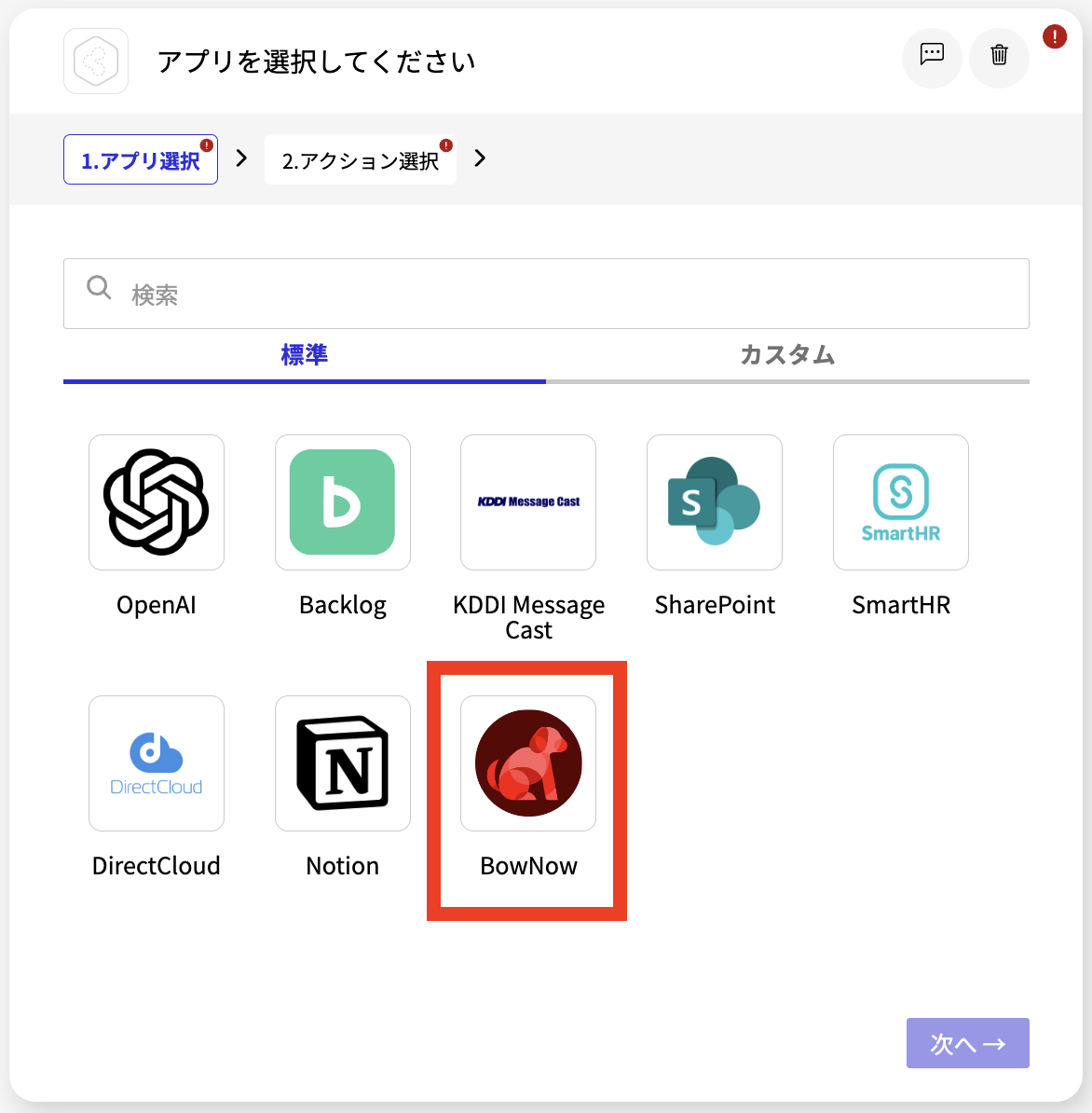The width and height of the screenshot is (1092, 1113).
Task: Open the comment speech bubble icon
Action: pyautogui.click(x=932, y=55)
